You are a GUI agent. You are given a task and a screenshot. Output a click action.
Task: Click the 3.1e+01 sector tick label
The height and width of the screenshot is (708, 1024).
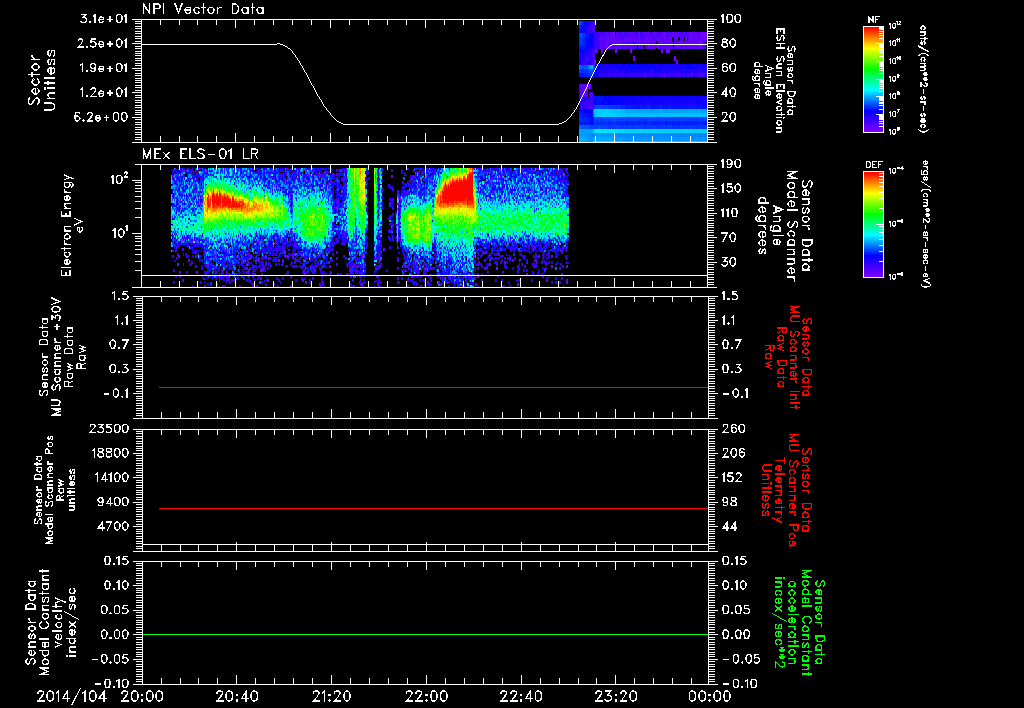pos(103,19)
